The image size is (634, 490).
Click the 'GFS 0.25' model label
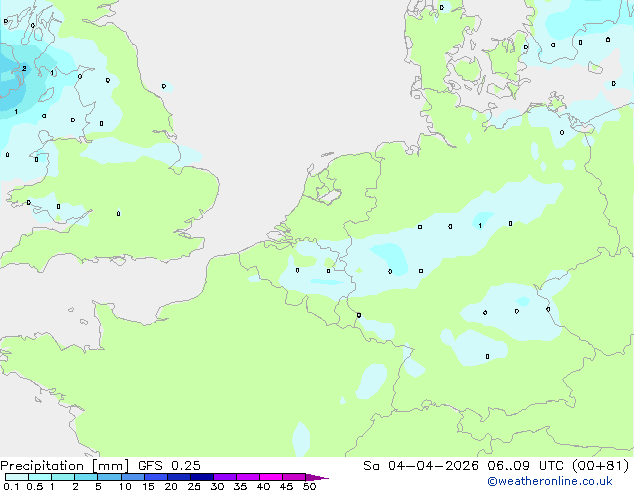click(x=169, y=465)
